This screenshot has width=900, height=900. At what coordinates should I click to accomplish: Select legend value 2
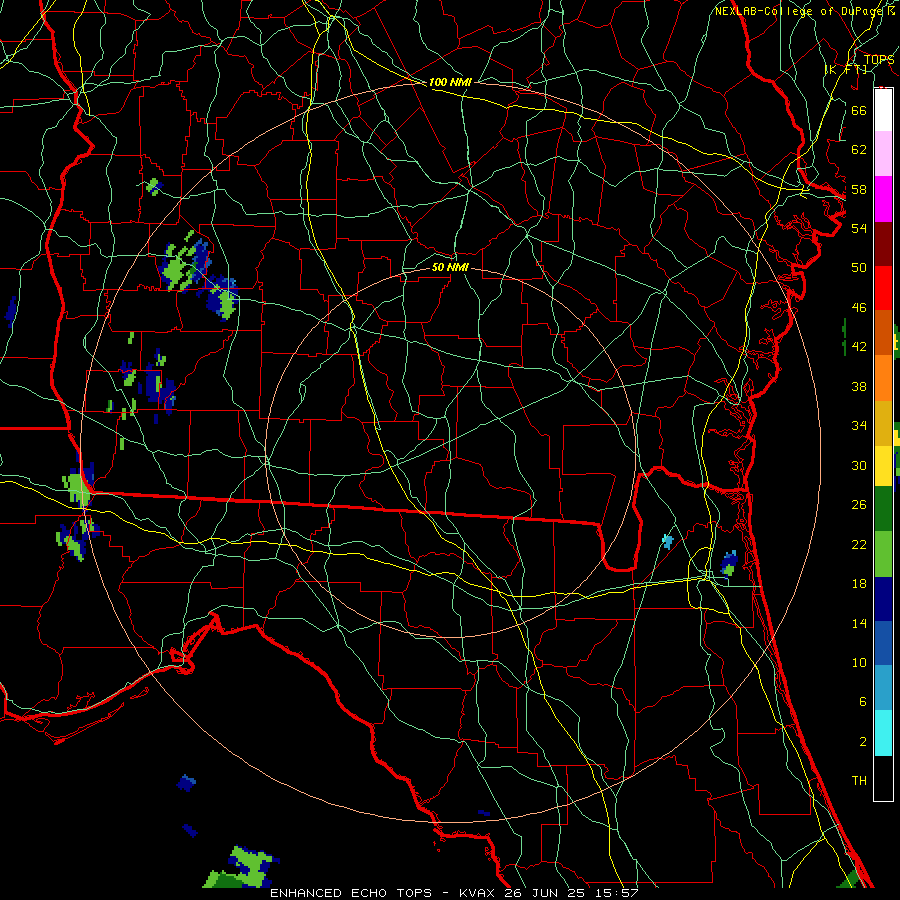click(862, 742)
